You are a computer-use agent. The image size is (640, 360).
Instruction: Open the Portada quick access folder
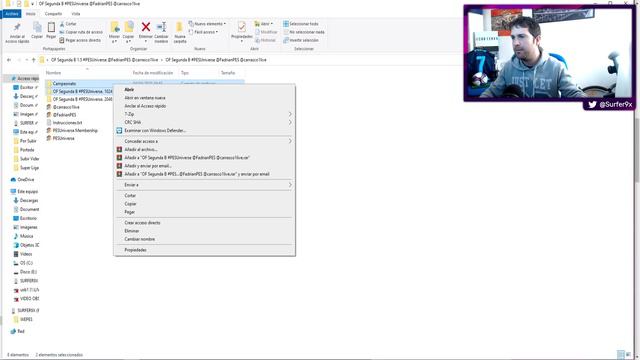coord(24,150)
